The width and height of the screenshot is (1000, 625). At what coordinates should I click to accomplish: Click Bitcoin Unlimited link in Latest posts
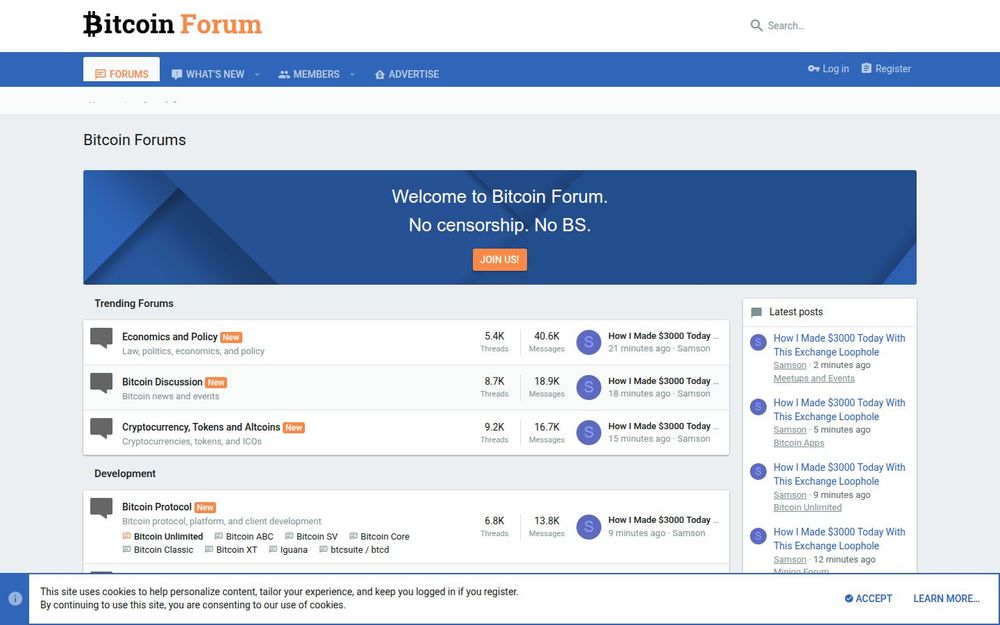[807, 508]
